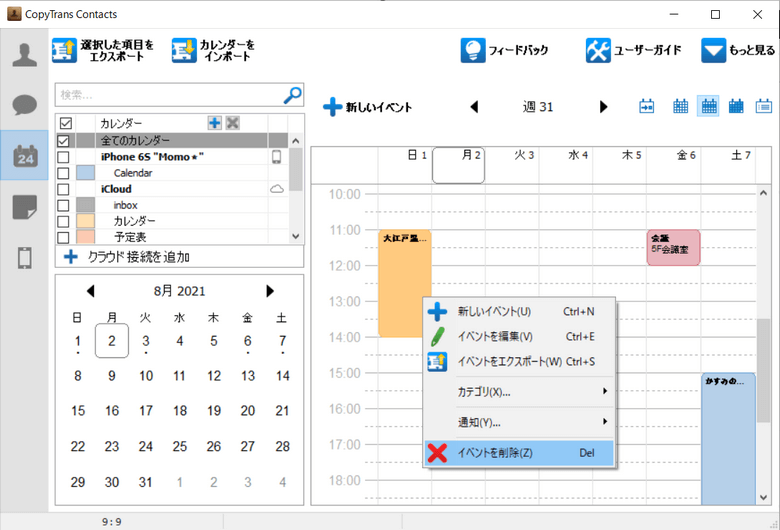Viewport: 780px width, 530px height.
Task: Expand 通知(Y) submenu
Action: [x=519, y=422]
